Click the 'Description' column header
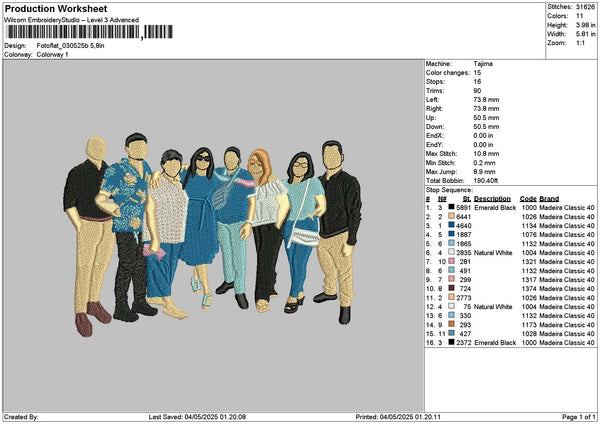Viewport: 600px width, 424px height. (492, 199)
